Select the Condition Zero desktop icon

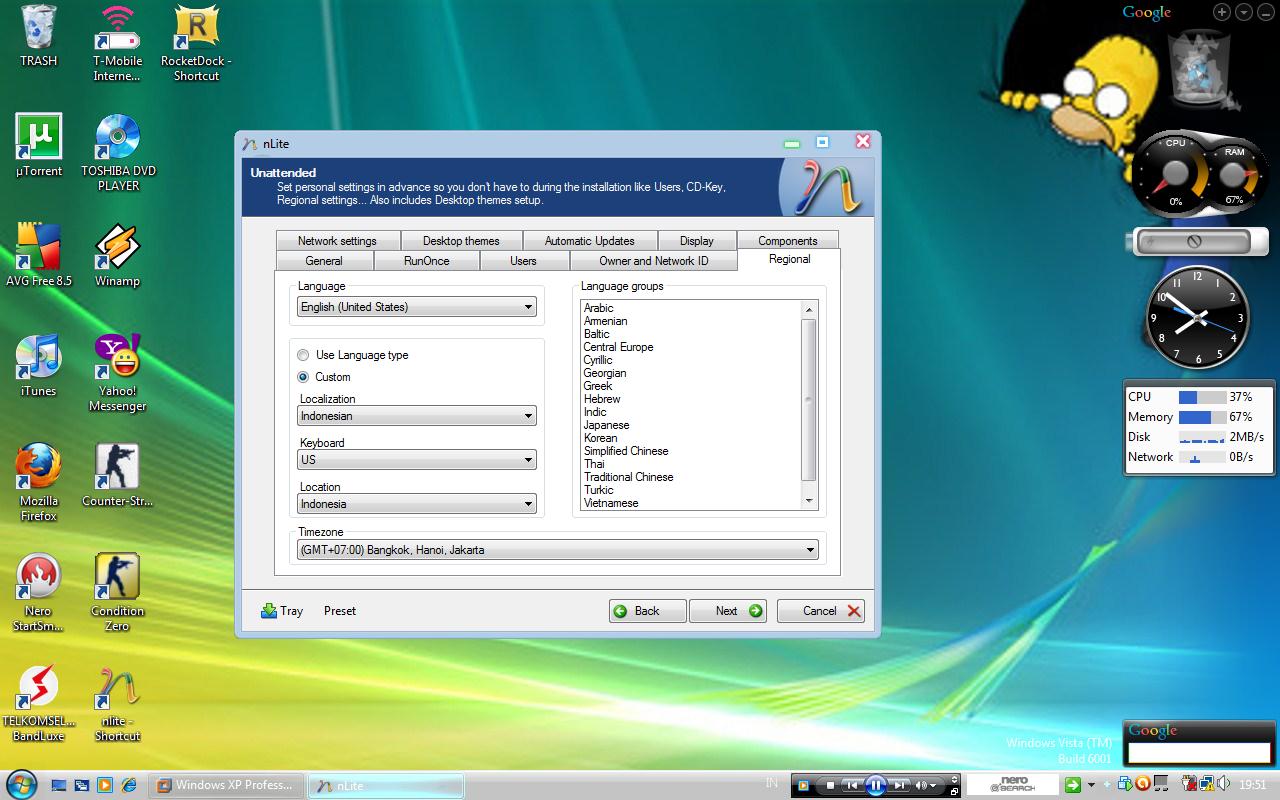[117, 592]
